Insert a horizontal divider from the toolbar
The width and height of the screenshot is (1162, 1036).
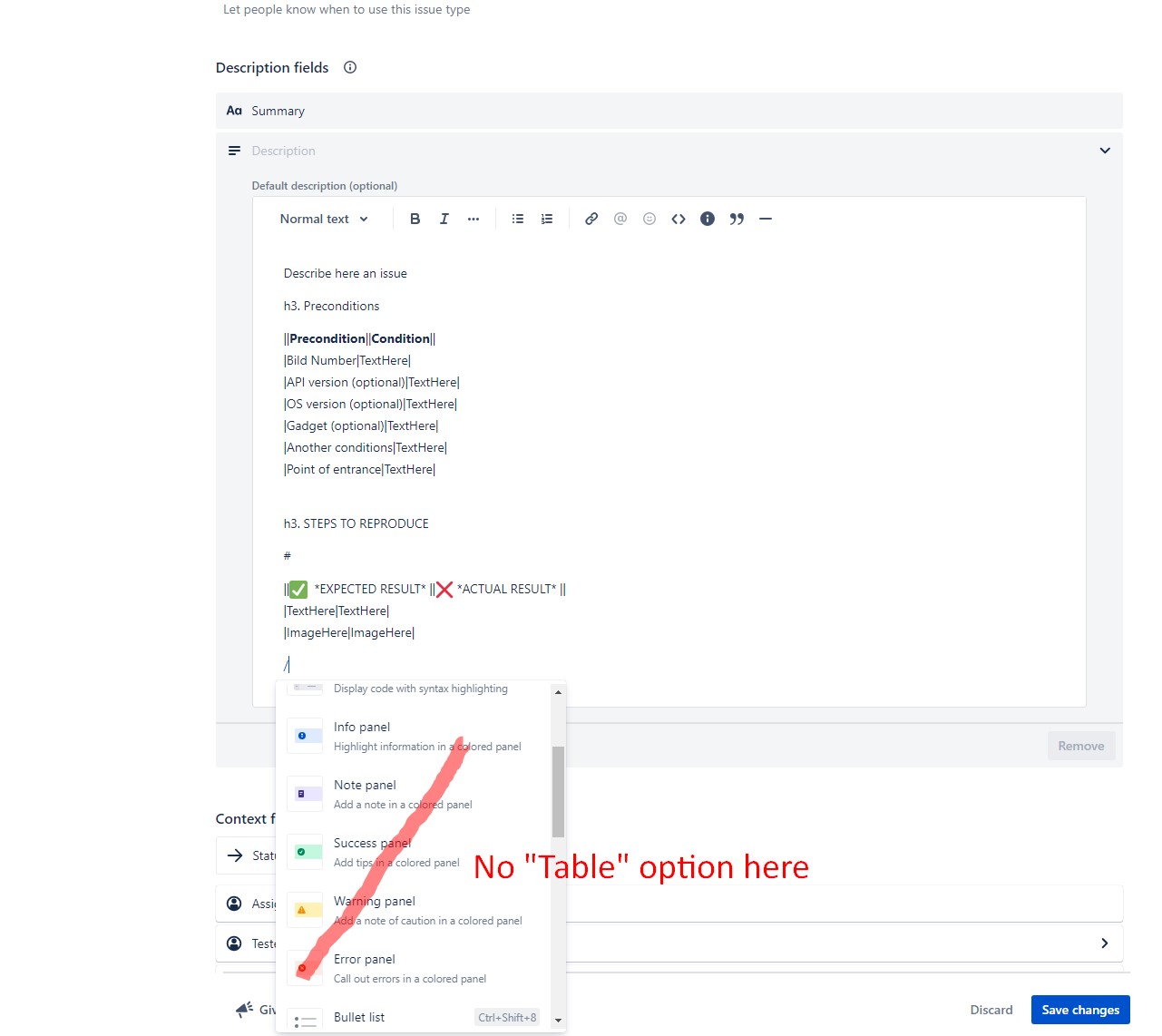(x=765, y=219)
